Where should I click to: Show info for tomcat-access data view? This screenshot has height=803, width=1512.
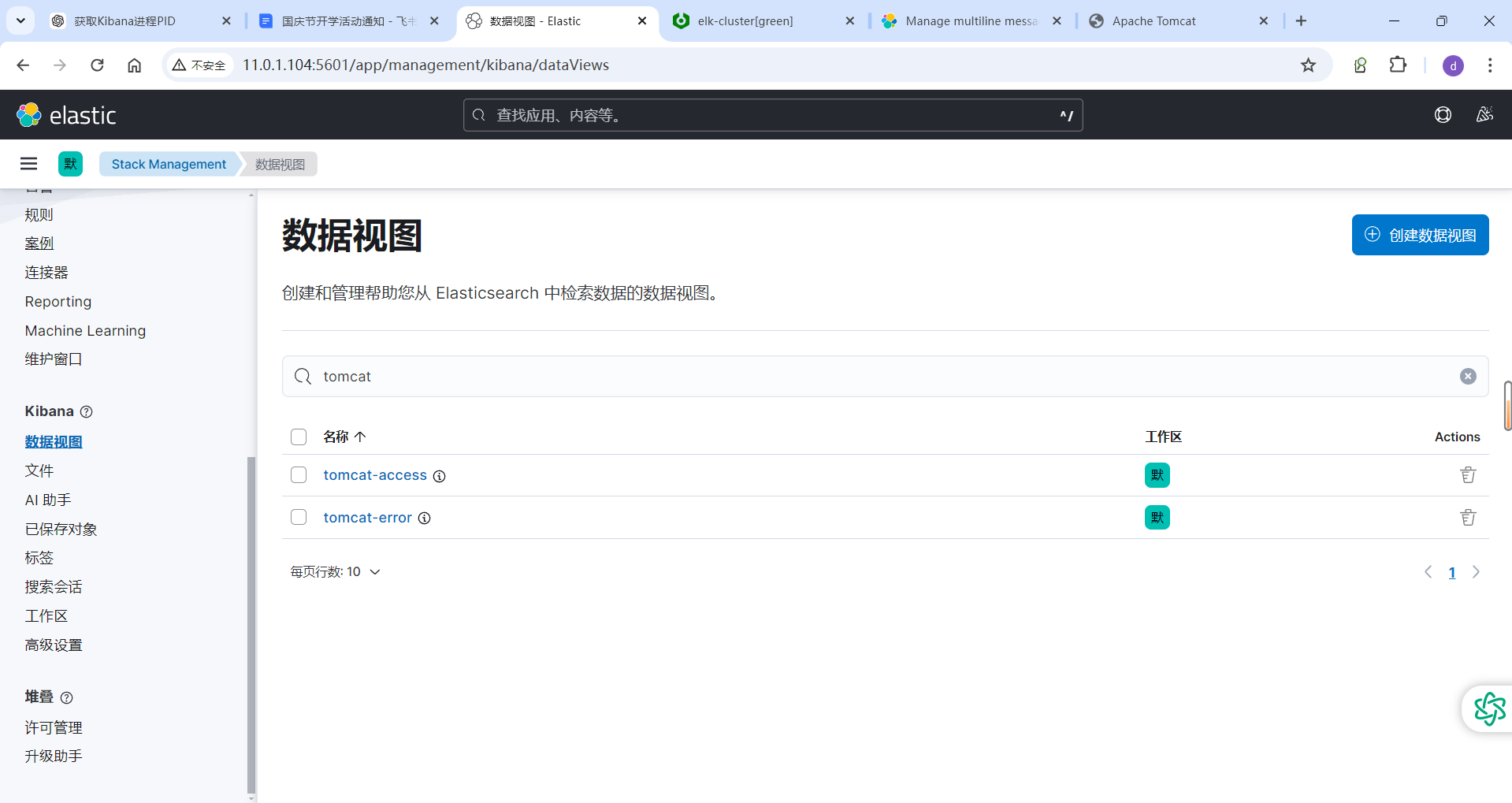(440, 476)
